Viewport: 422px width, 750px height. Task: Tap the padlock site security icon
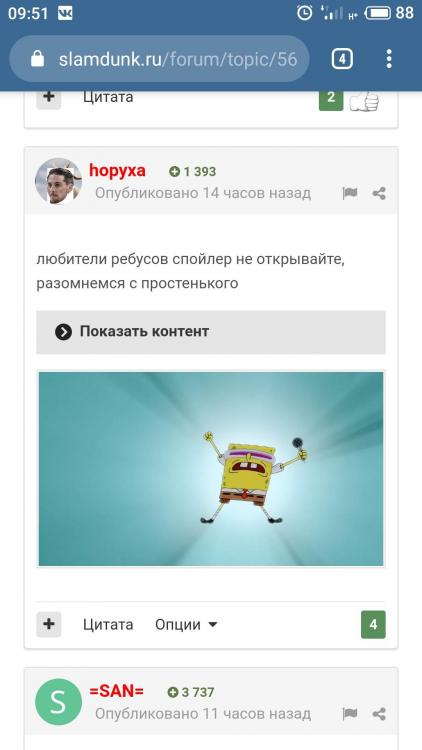(37, 59)
